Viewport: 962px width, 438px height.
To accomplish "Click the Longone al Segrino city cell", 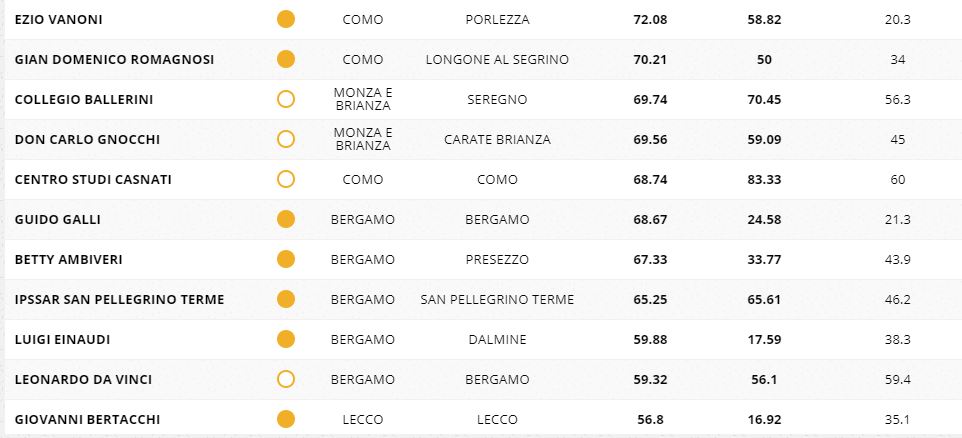I will [x=497, y=60].
